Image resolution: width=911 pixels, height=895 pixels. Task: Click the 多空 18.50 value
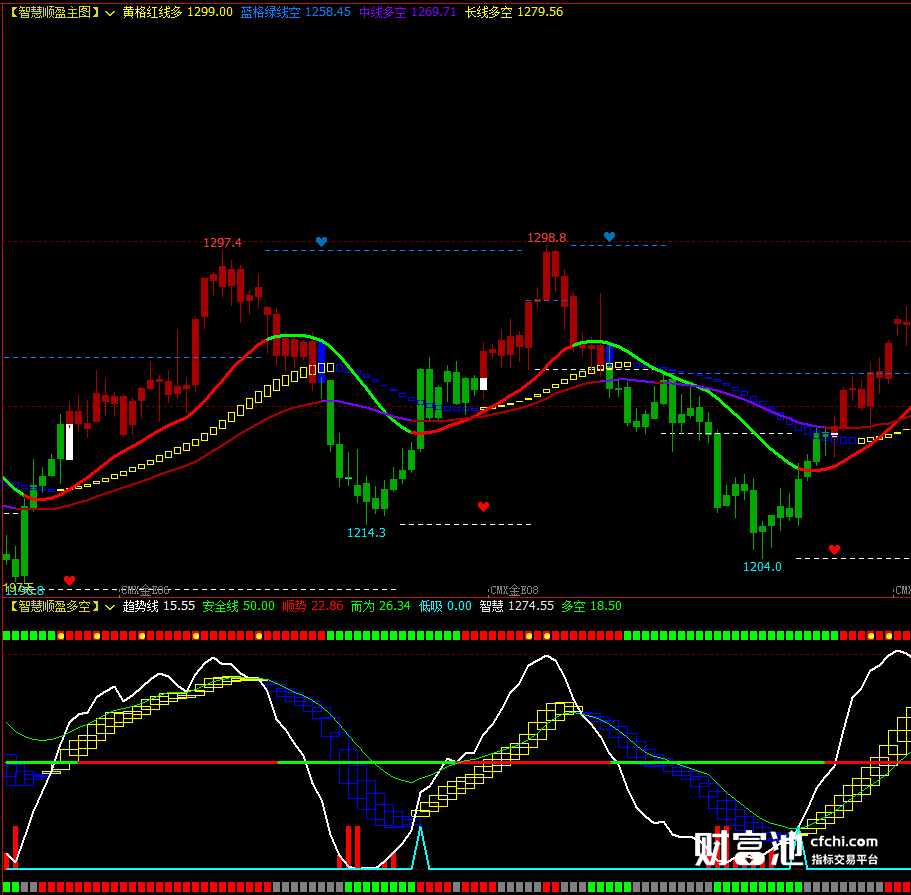click(591, 606)
